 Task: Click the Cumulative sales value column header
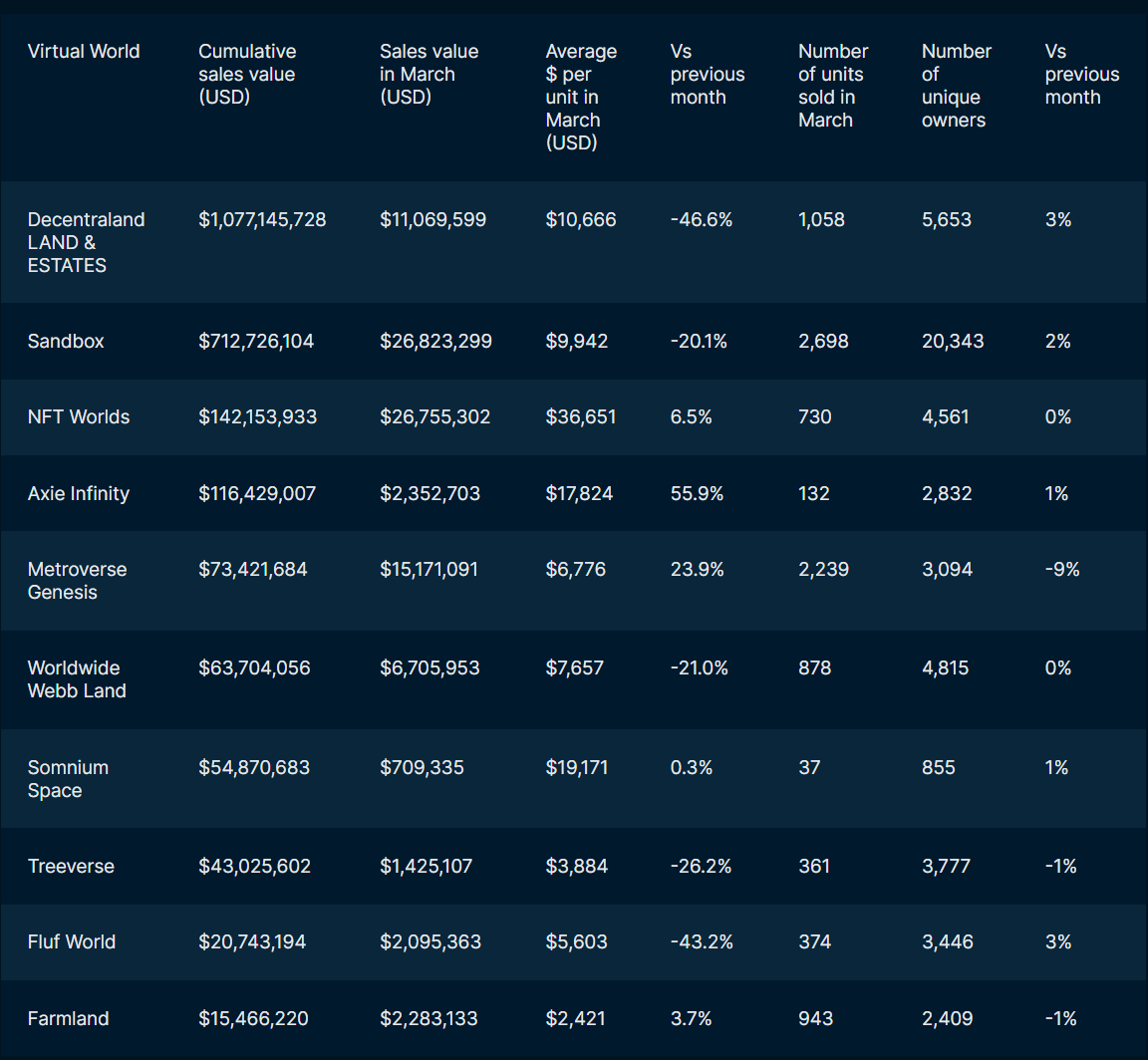tap(247, 74)
